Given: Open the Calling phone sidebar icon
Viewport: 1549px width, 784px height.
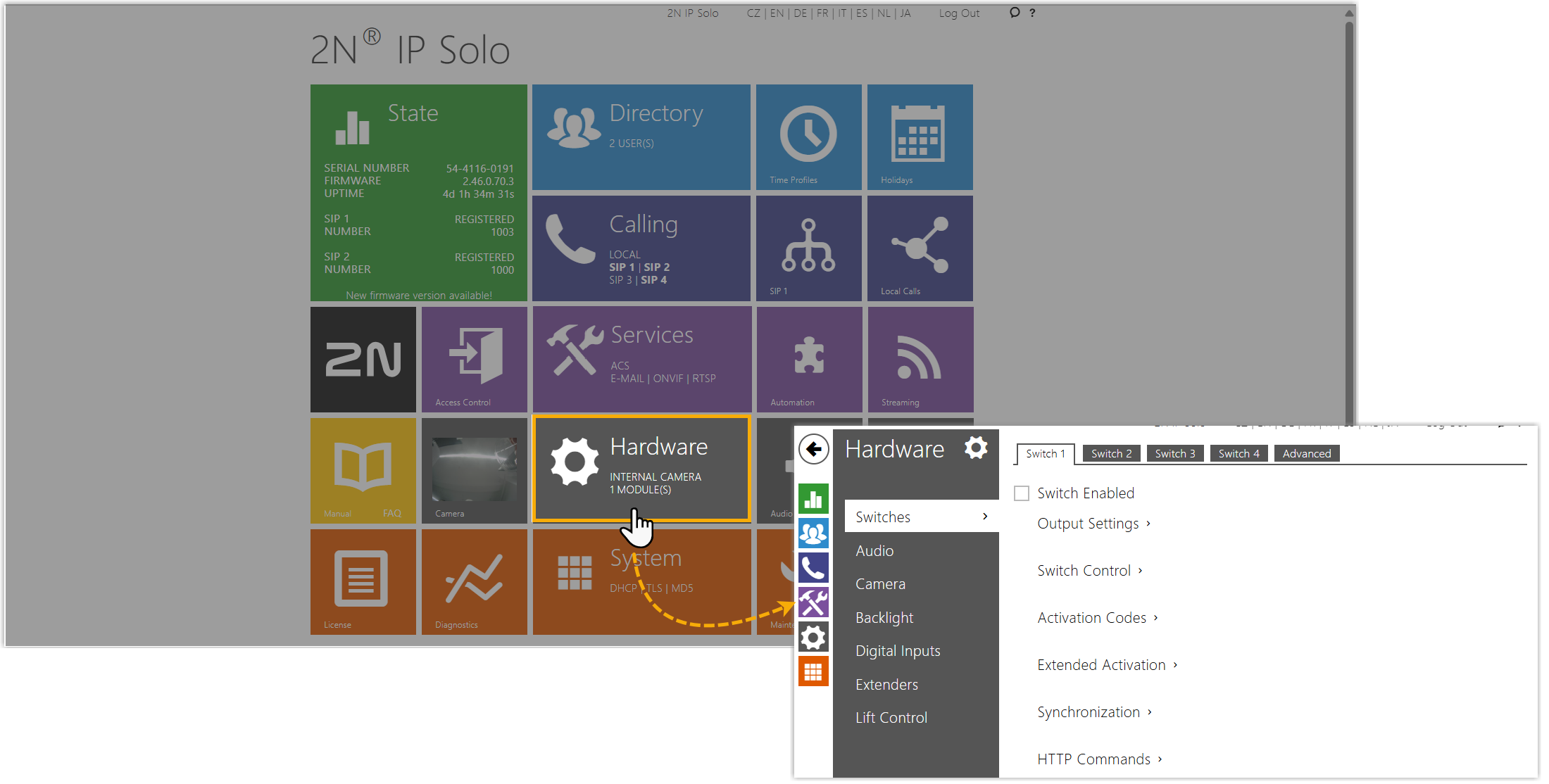Looking at the screenshot, I should pos(813,568).
